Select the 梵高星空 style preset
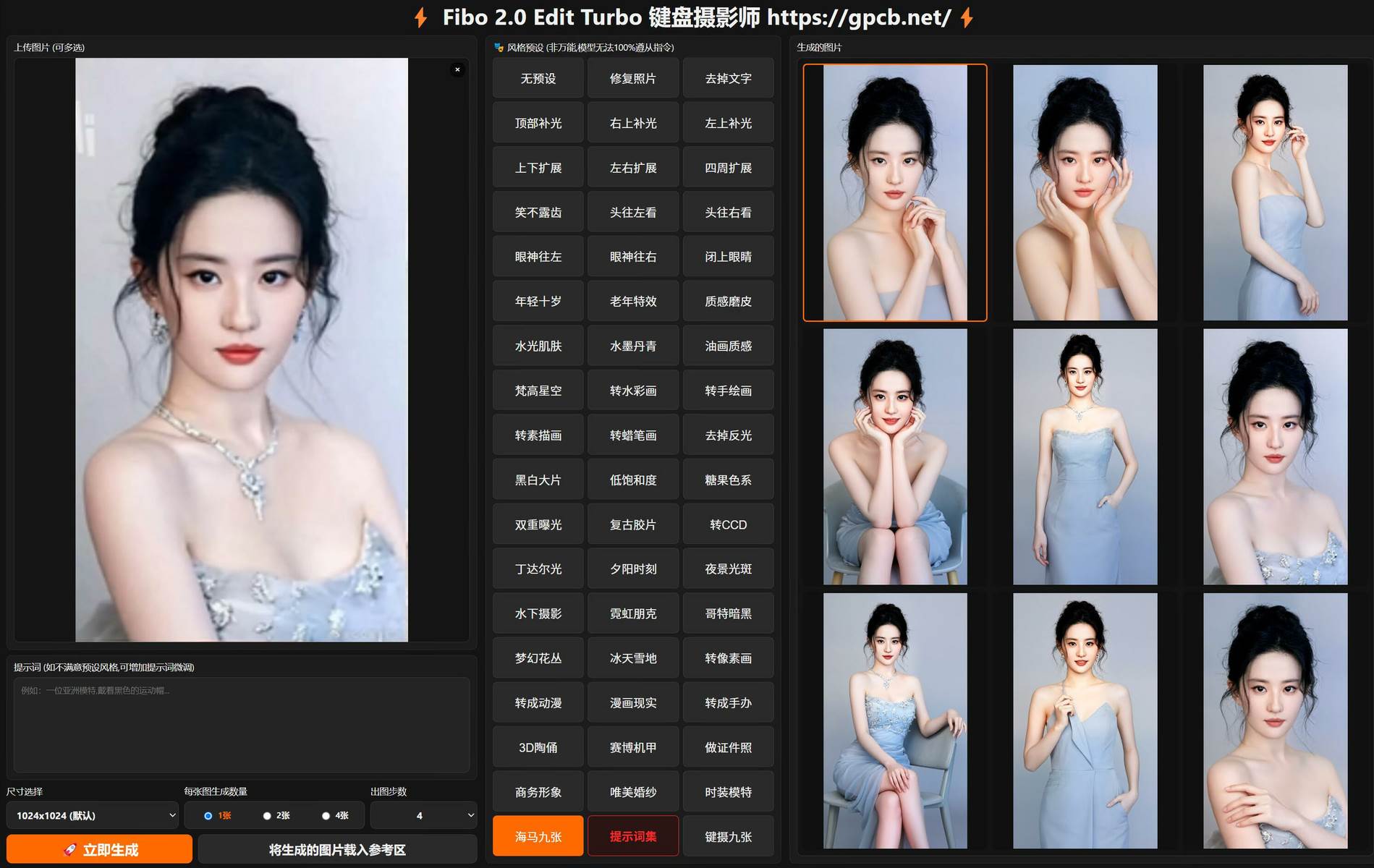 pos(538,391)
